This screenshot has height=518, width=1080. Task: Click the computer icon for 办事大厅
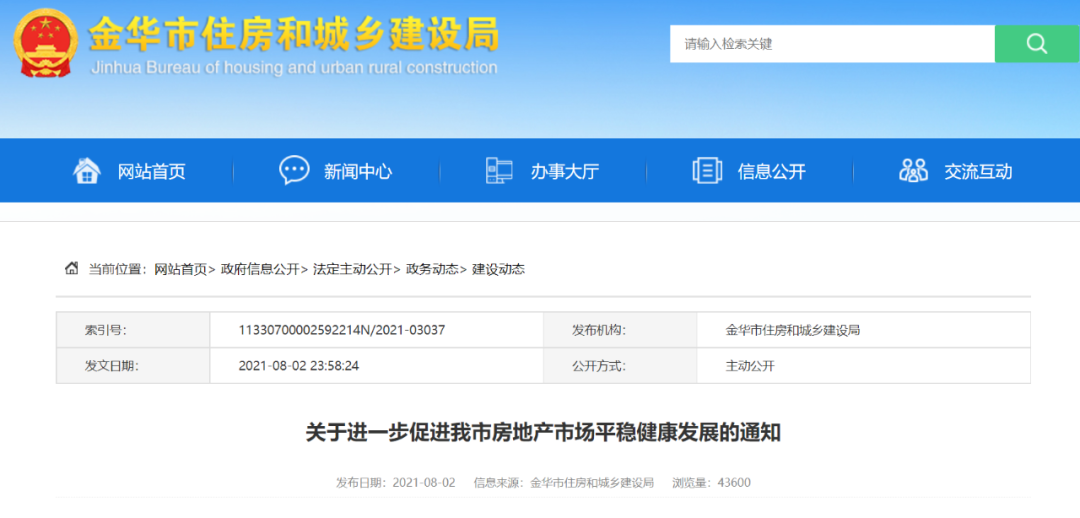(x=499, y=171)
